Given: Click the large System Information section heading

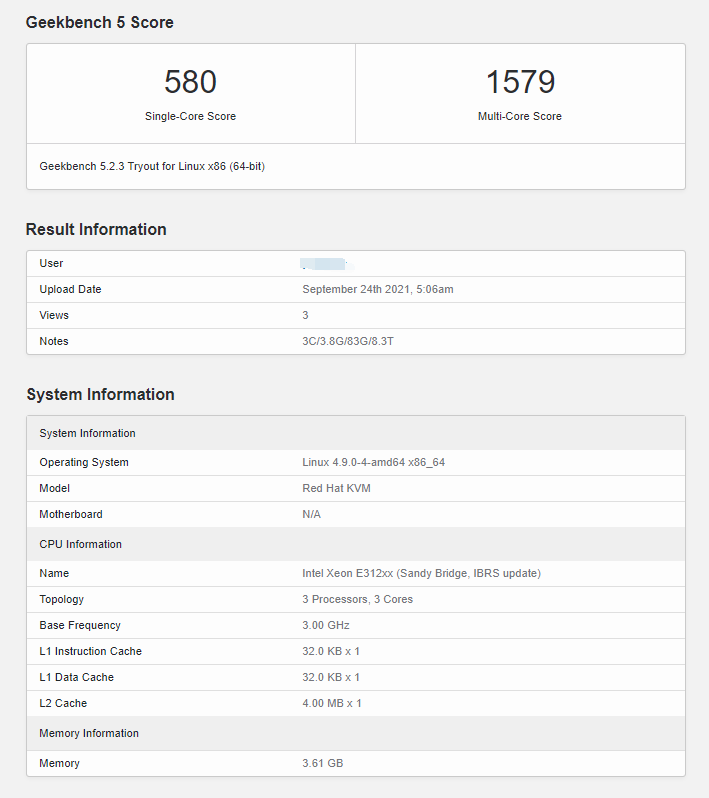Looking at the screenshot, I should [100, 394].
